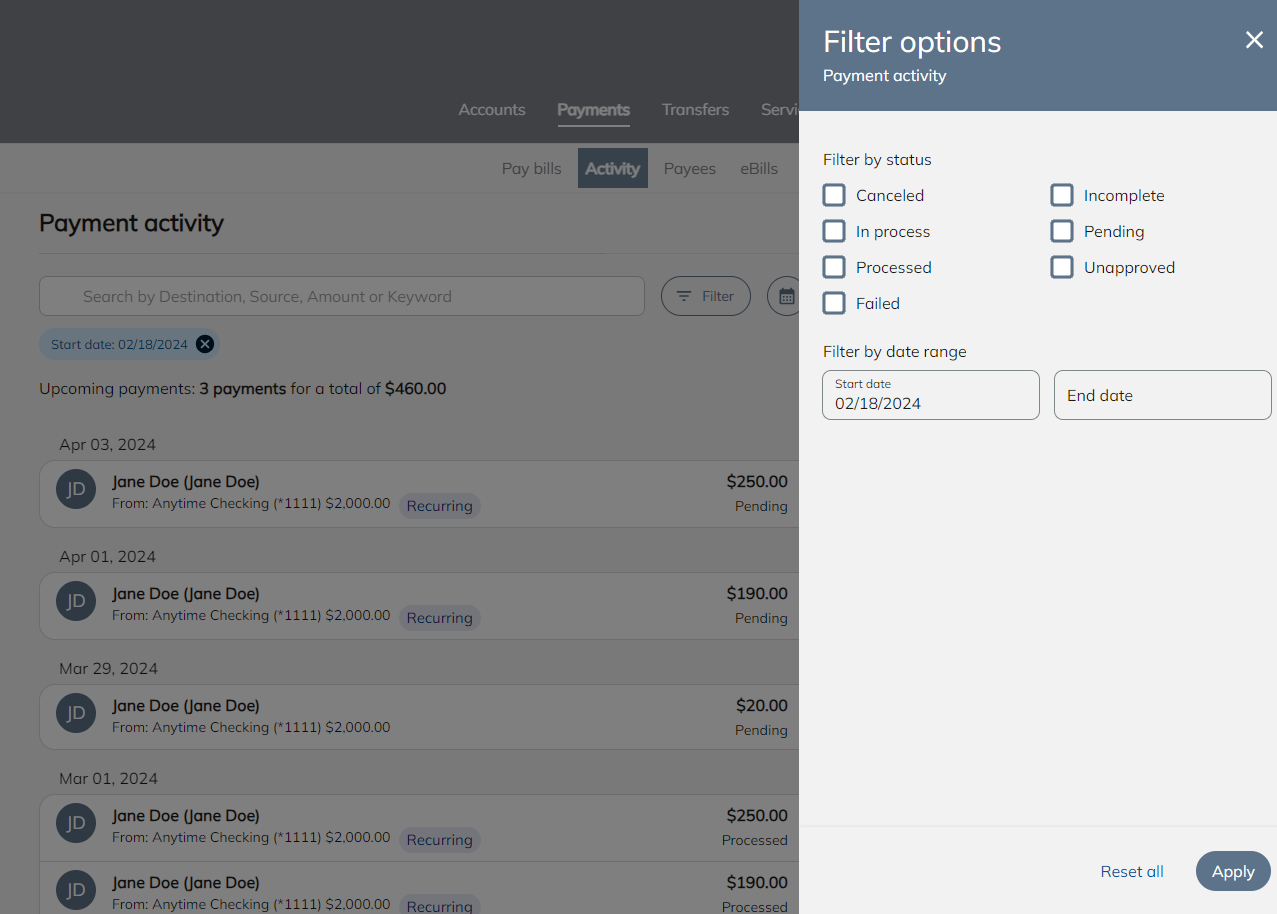Apply the selected filters

[1233, 871]
